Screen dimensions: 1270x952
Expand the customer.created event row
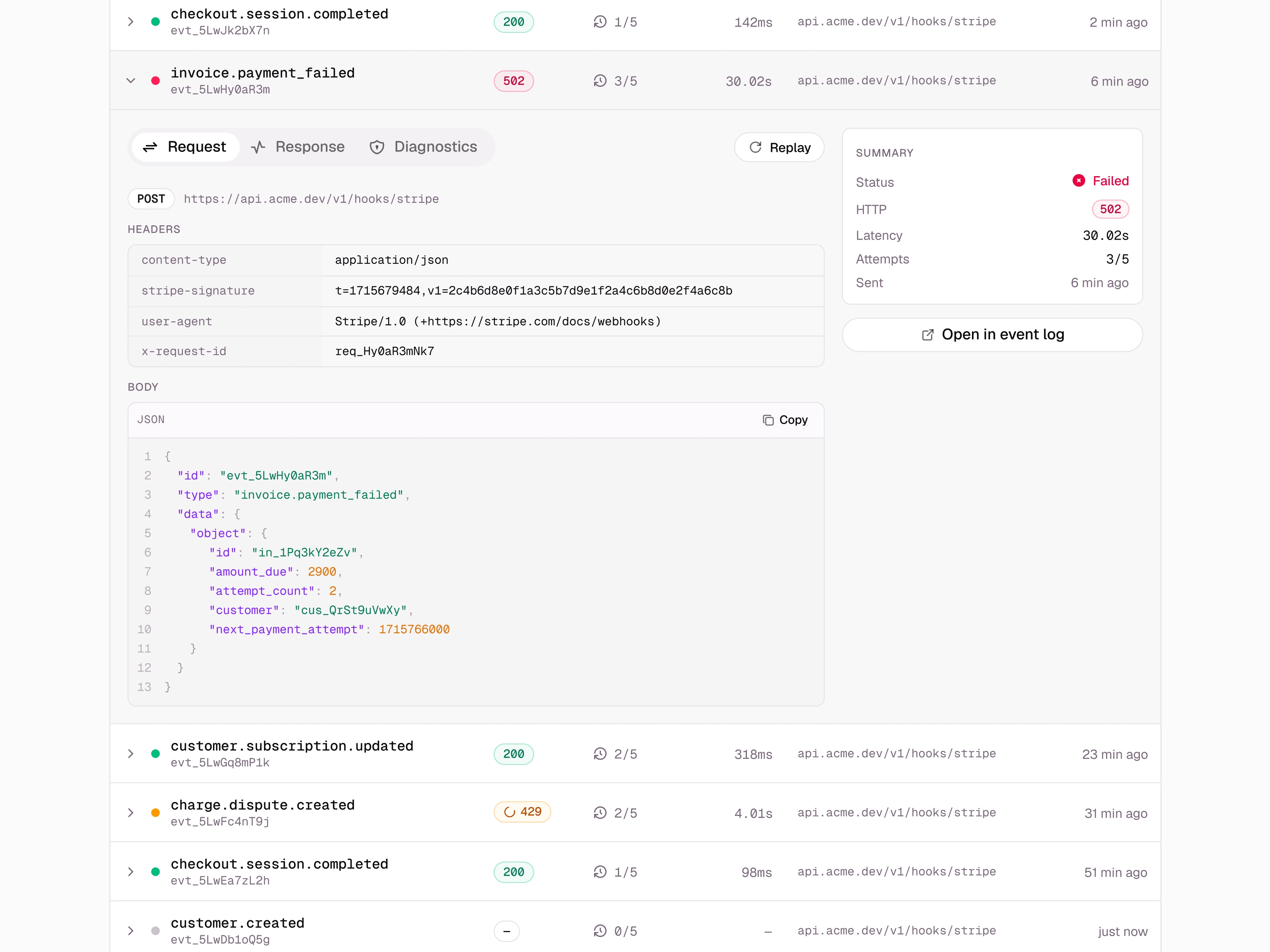coord(131,931)
